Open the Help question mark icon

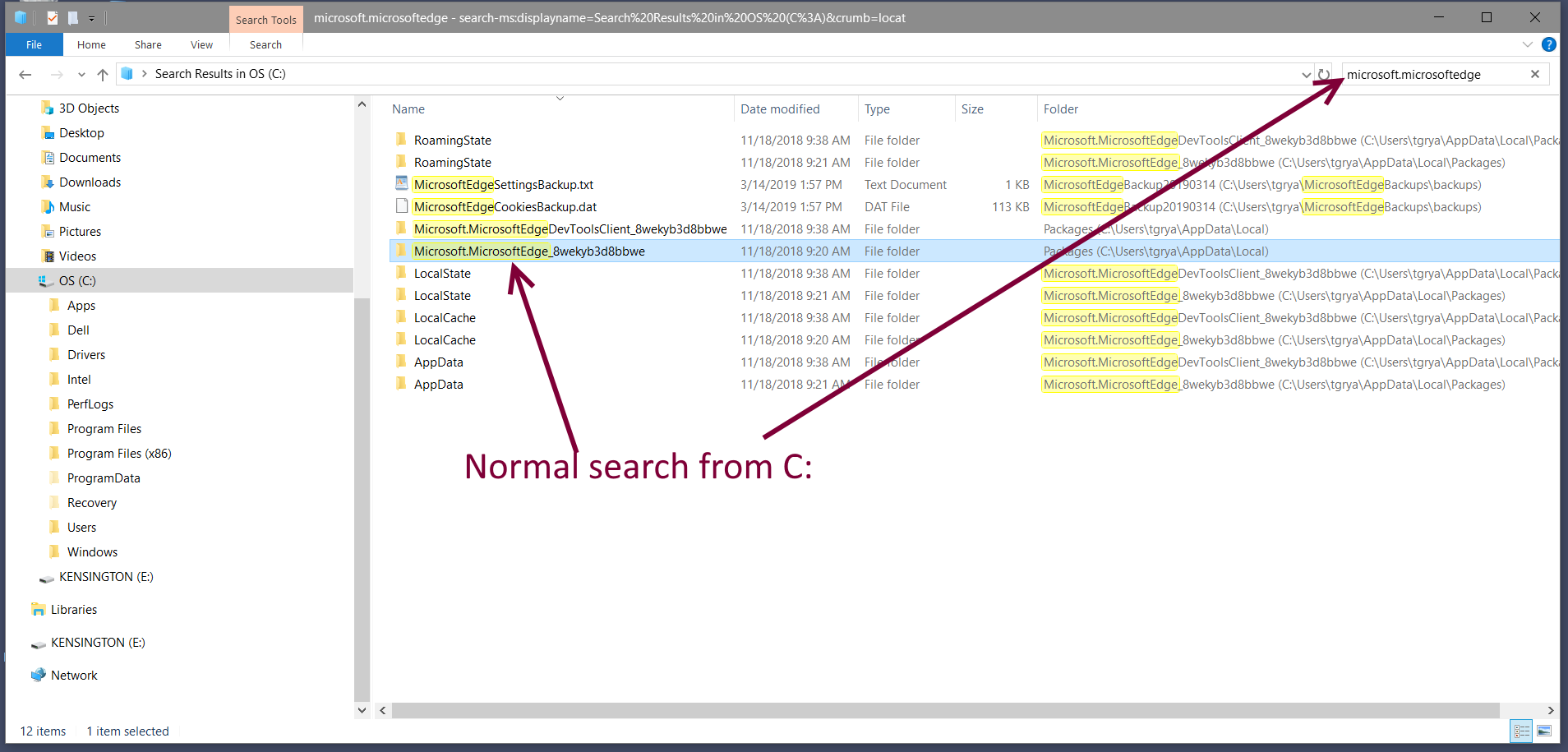click(1548, 44)
